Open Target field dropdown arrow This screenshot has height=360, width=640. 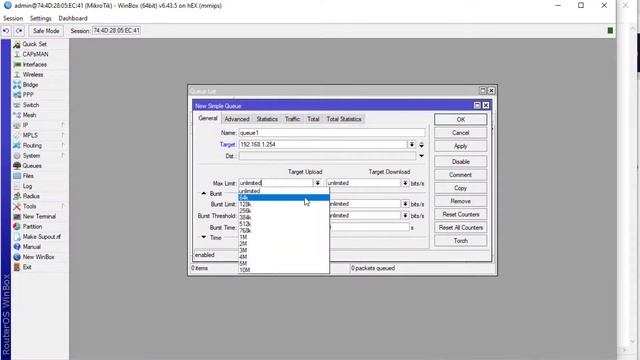click(x=412, y=144)
